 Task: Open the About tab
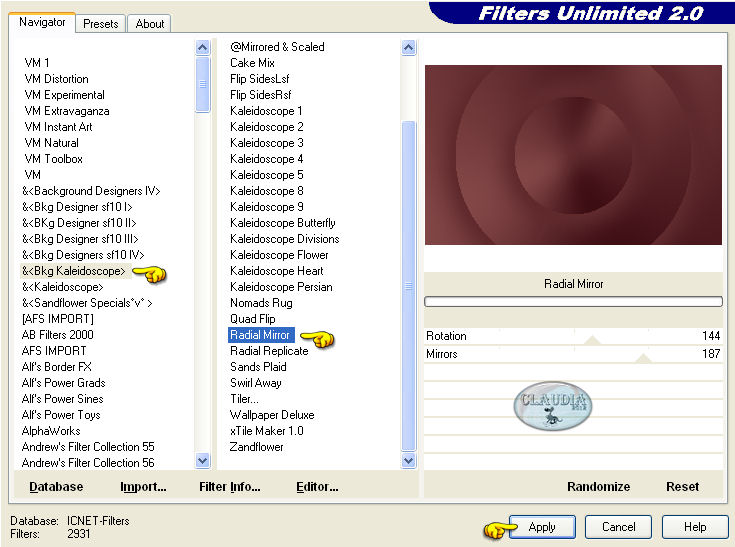click(150, 23)
